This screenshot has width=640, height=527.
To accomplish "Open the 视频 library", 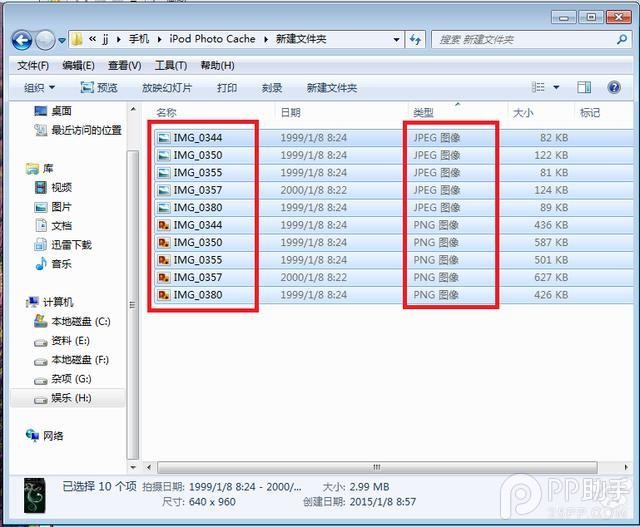I will 53,187.
